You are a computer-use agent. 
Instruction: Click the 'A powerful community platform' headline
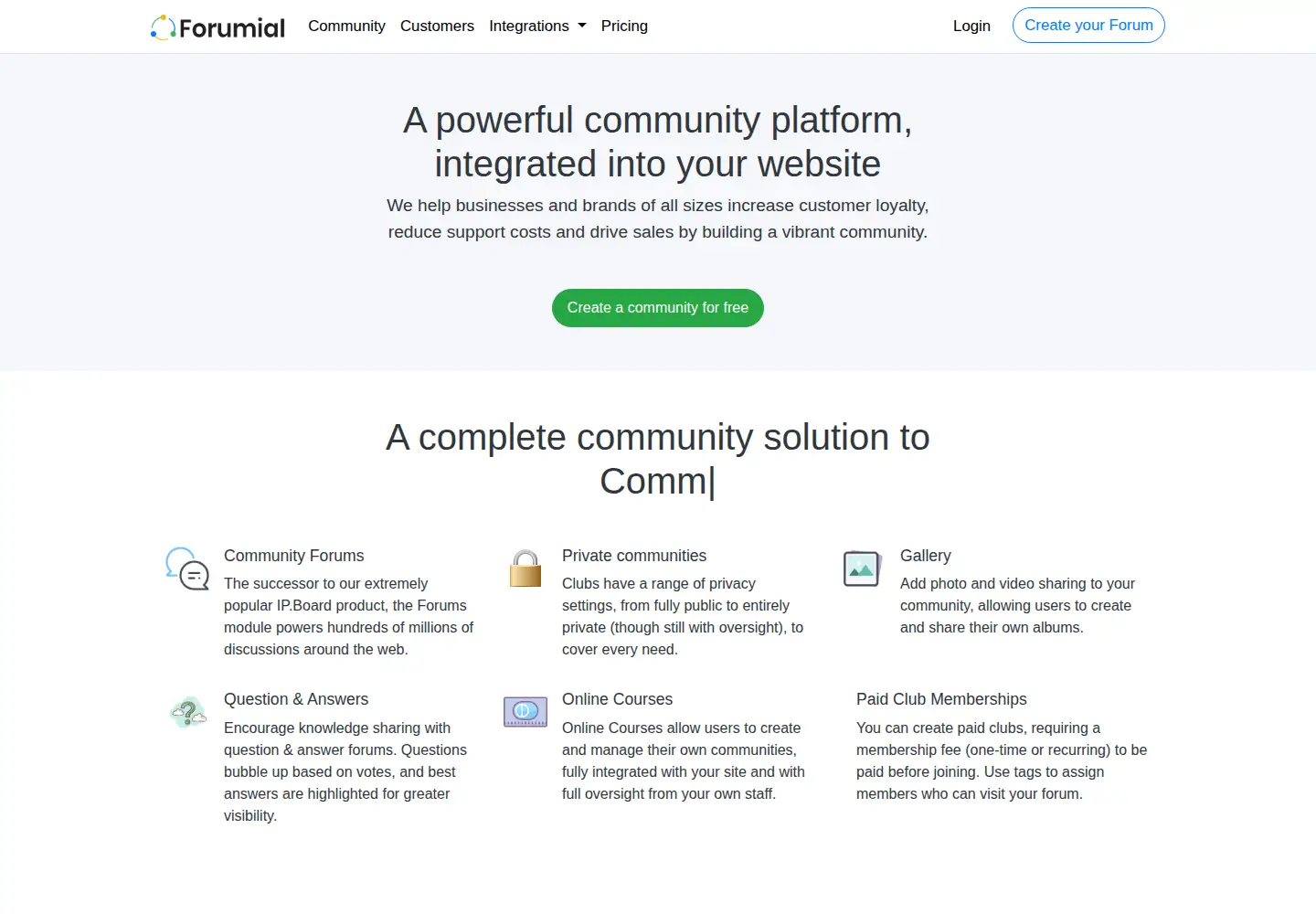tap(658, 143)
